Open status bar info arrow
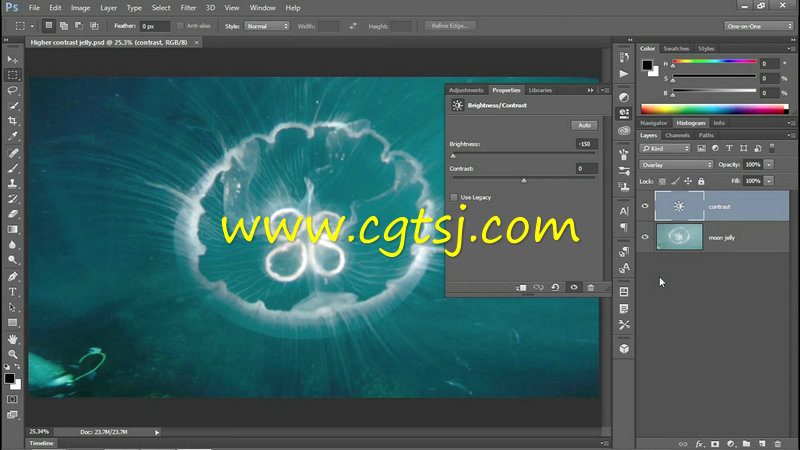 pos(157,432)
